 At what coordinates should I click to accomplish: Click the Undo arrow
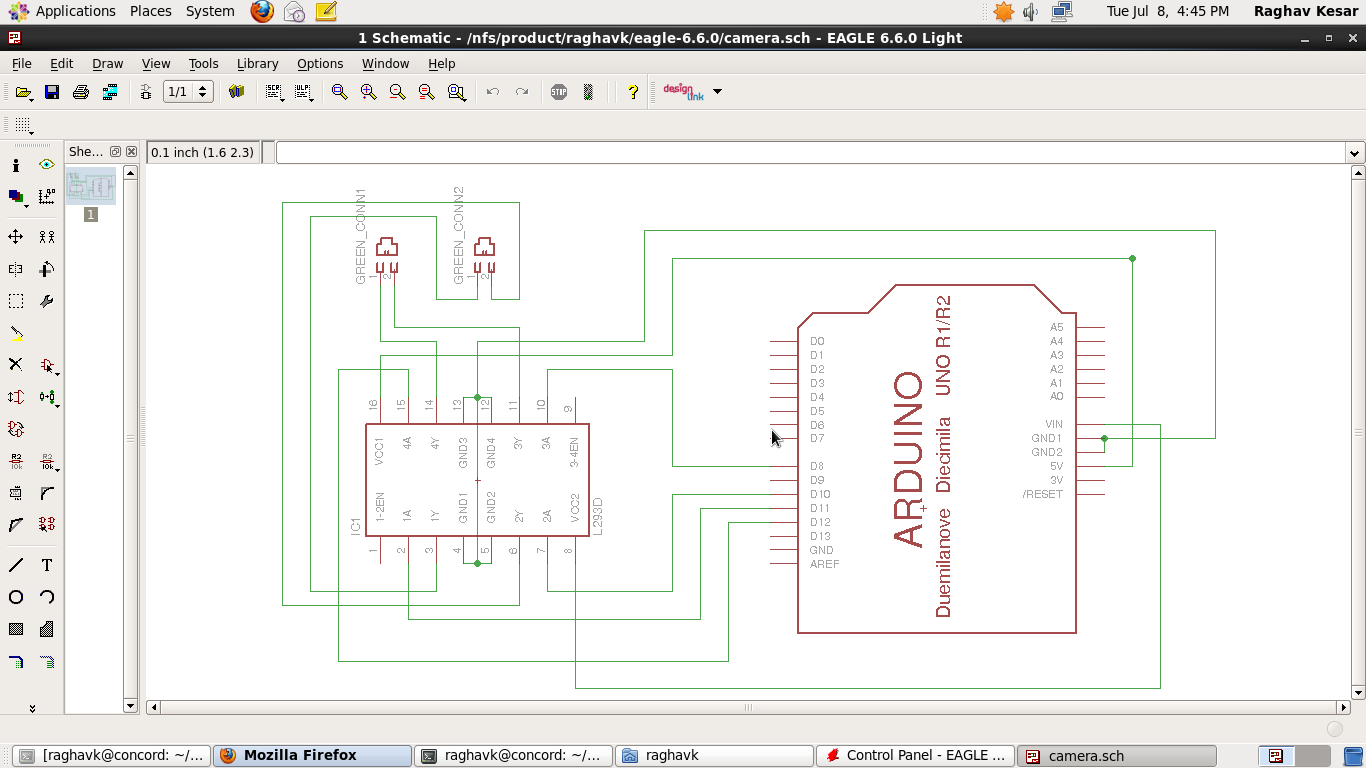493,92
